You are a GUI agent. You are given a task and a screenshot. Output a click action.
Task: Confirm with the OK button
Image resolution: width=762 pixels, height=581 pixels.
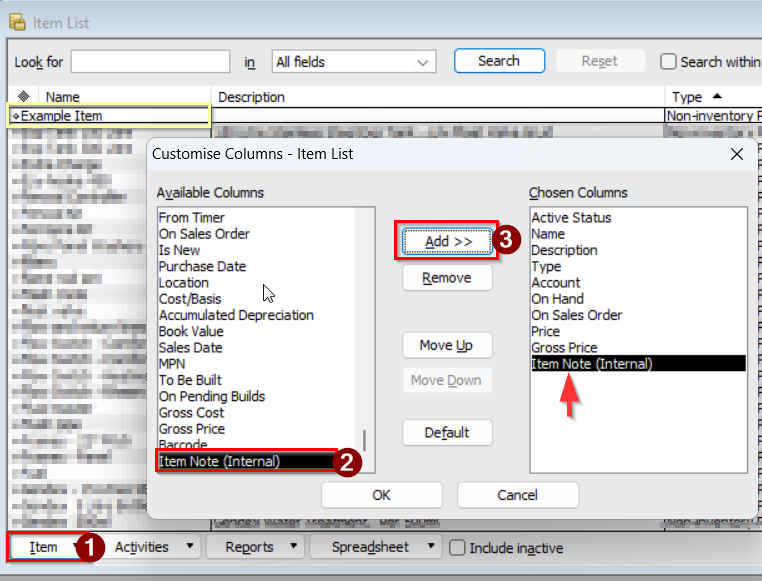381,495
